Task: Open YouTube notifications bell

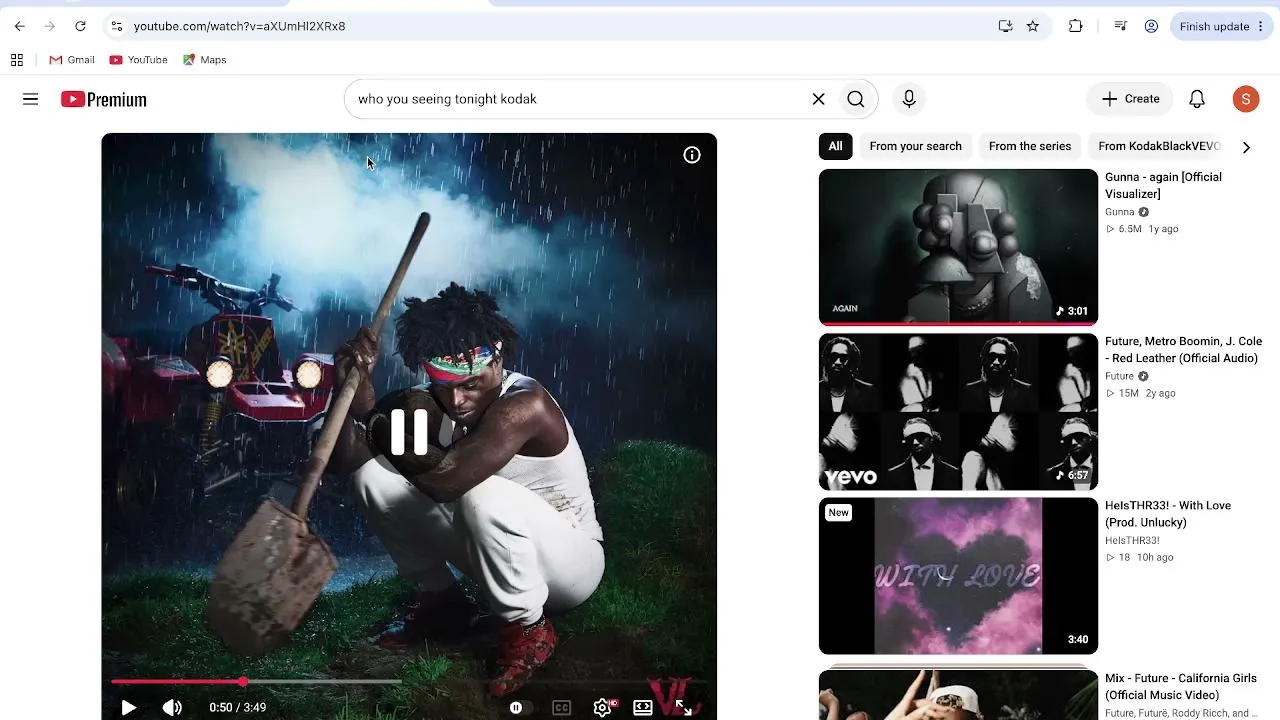Action: (x=1197, y=99)
